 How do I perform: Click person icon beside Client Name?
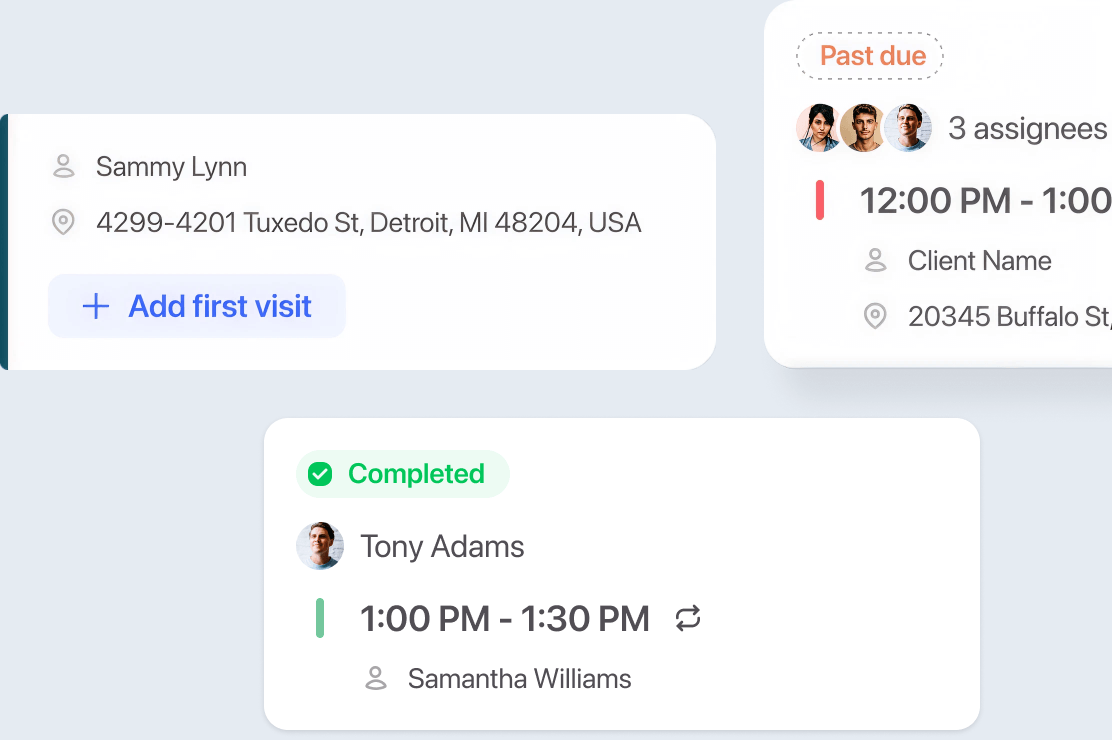pyautogui.click(x=875, y=261)
